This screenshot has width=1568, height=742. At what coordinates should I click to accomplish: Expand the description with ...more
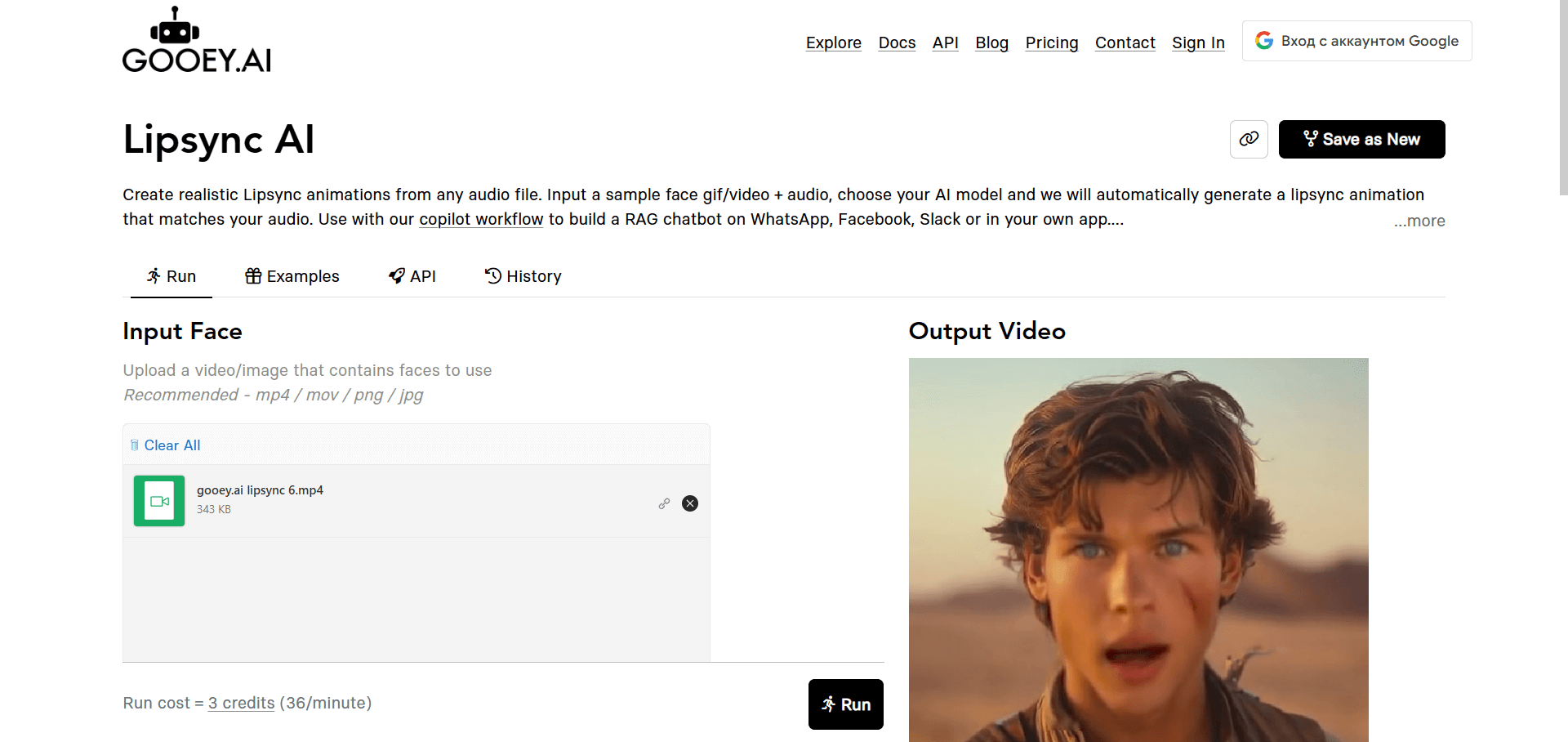(1419, 221)
